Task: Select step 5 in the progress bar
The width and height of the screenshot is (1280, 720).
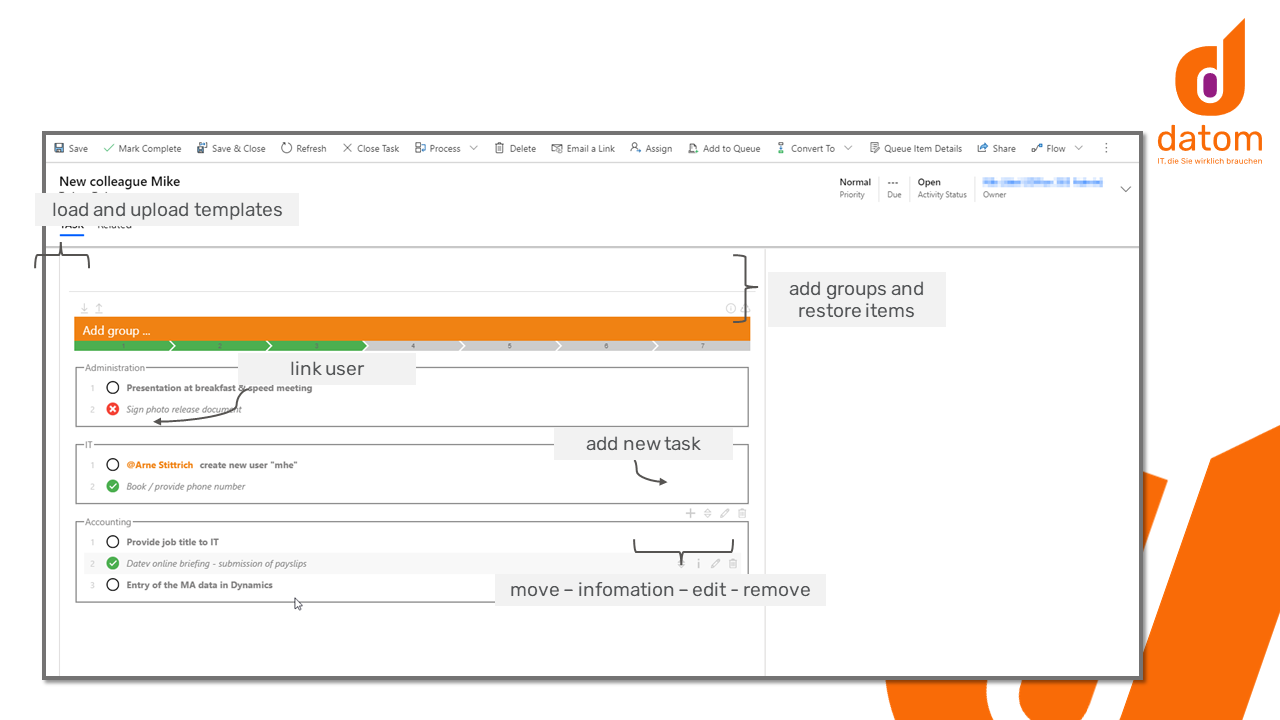Action: (x=509, y=346)
